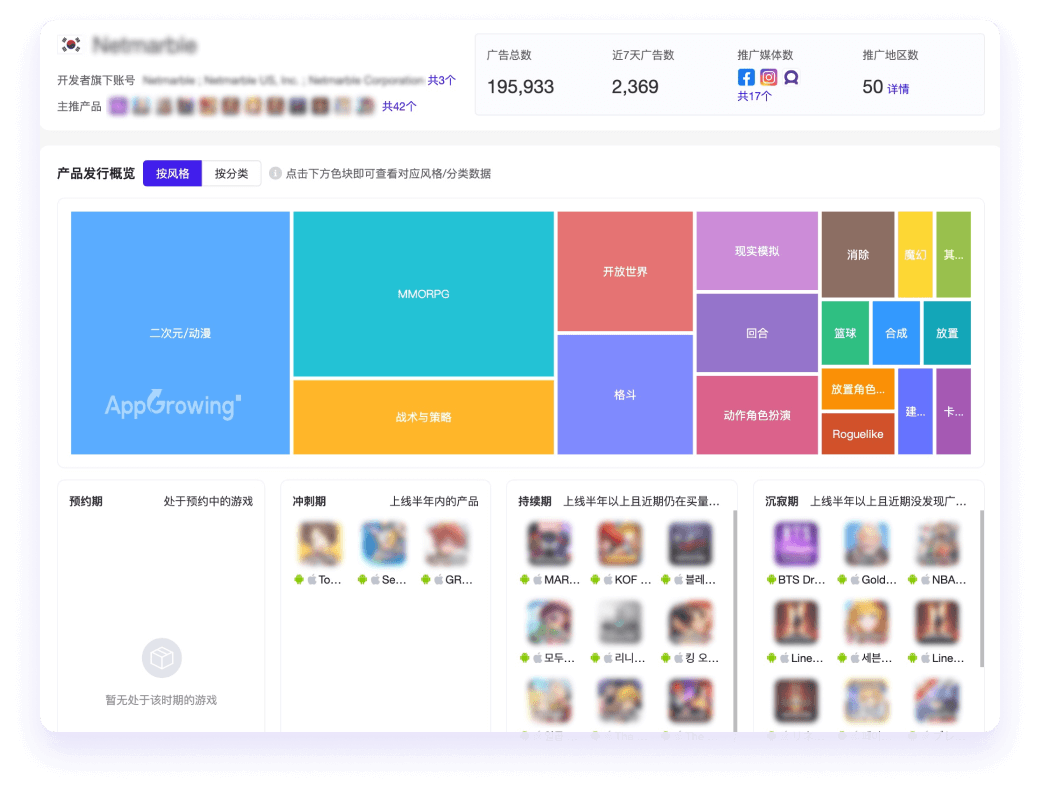The image size is (1040, 792).
Task: Select the MMORPG treemap block
Action: point(423,294)
